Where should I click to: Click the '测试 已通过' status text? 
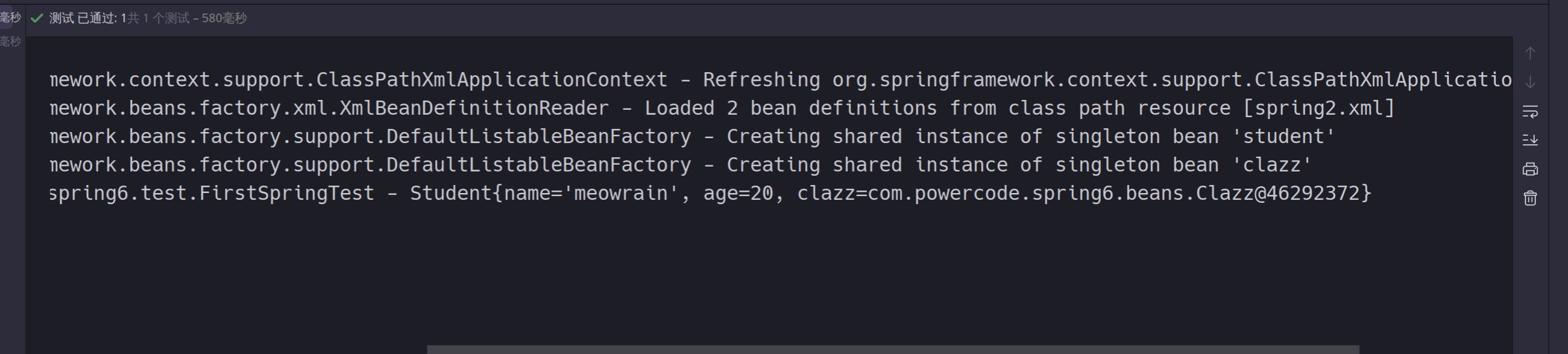(83, 19)
